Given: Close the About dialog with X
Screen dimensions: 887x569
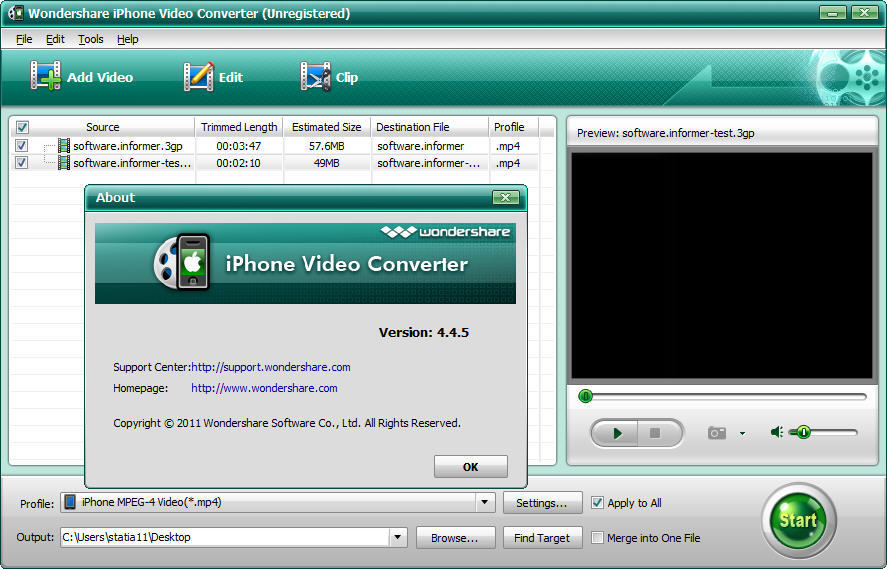Looking at the screenshot, I should [x=506, y=197].
